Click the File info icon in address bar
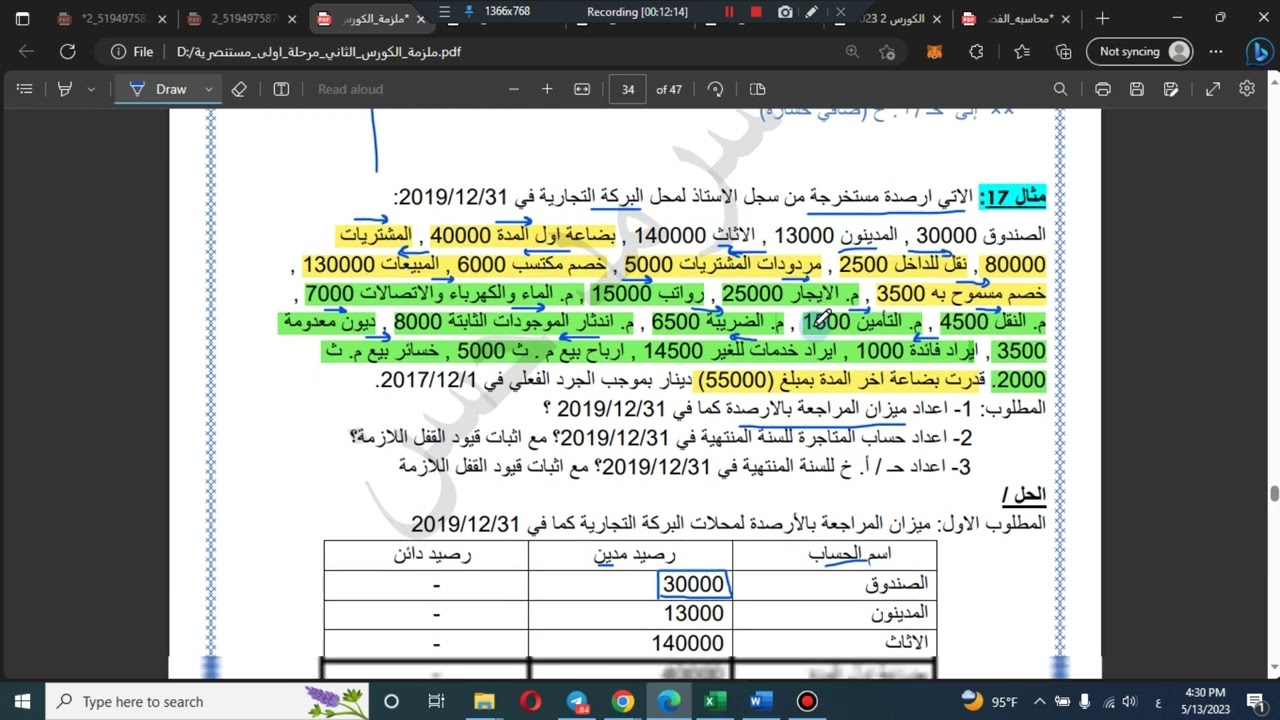The image size is (1280, 720). pos(119,52)
